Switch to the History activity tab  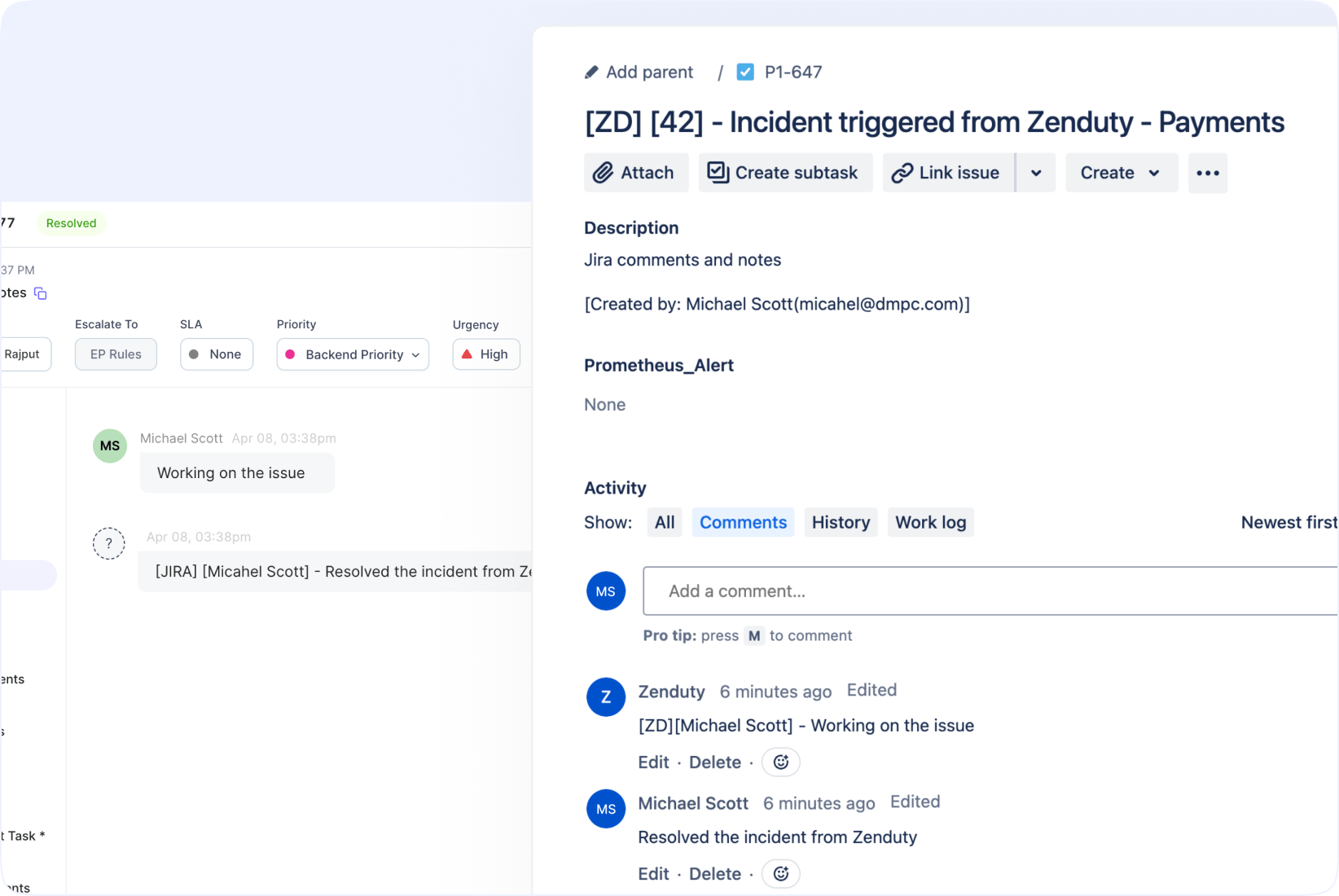[x=841, y=522]
